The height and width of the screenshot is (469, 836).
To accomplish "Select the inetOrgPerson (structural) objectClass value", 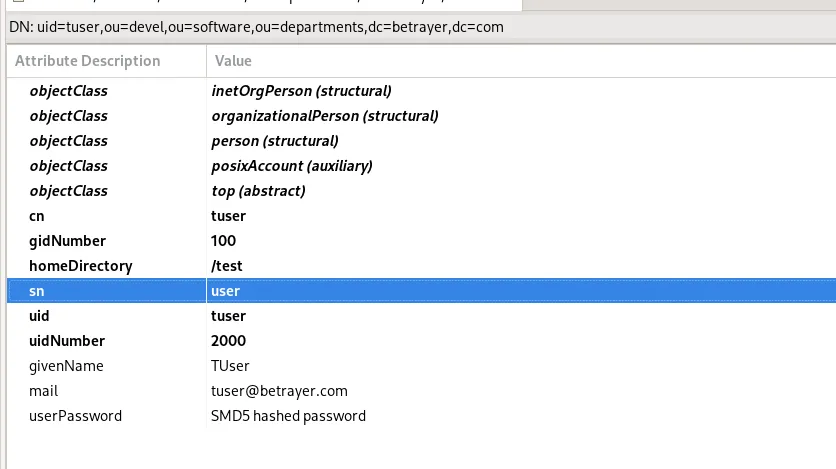I will pyautogui.click(x=301, y=91).
